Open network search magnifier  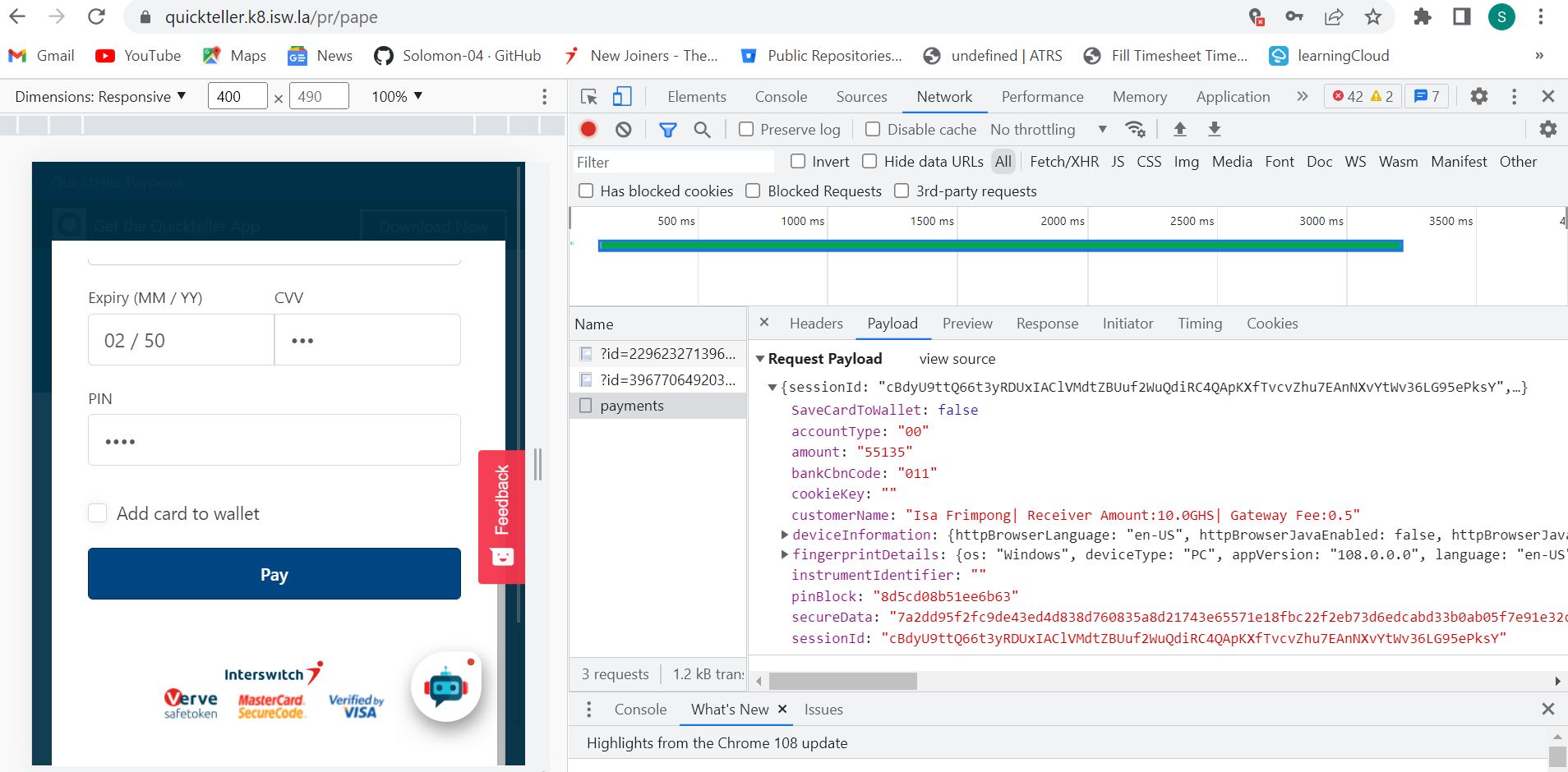point(702,130)
